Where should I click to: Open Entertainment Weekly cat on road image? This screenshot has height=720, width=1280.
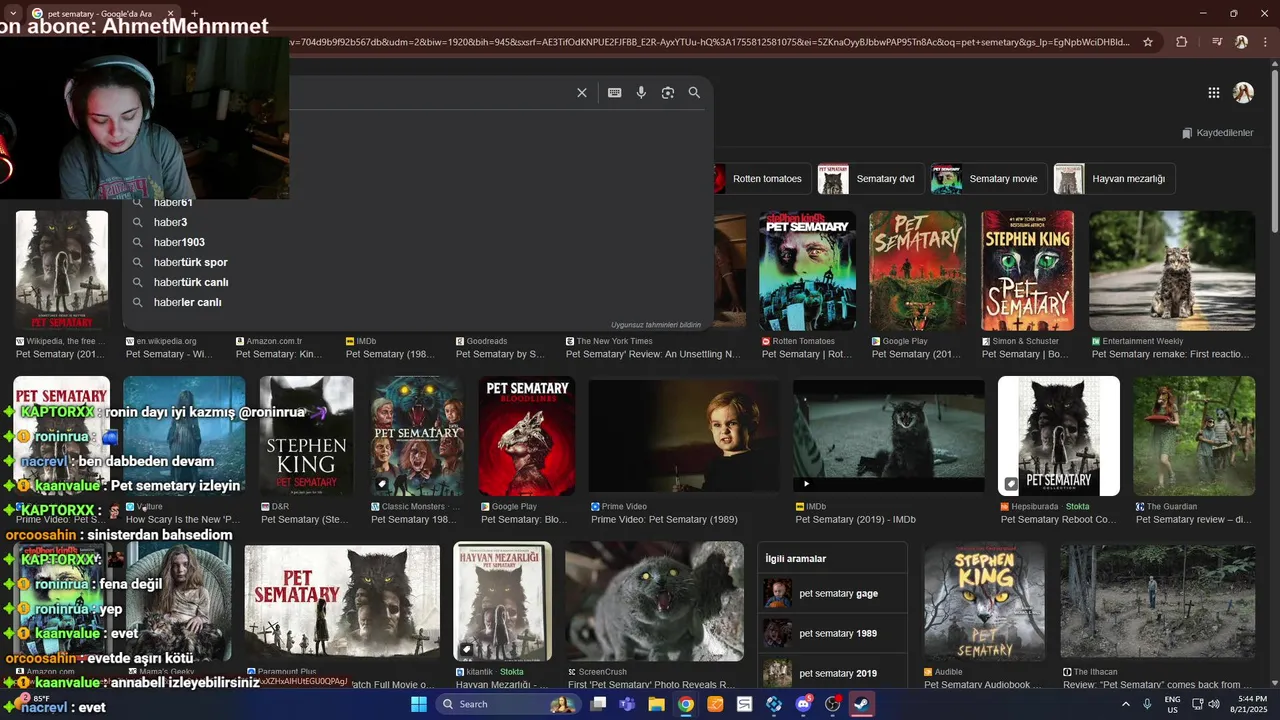1172,270
